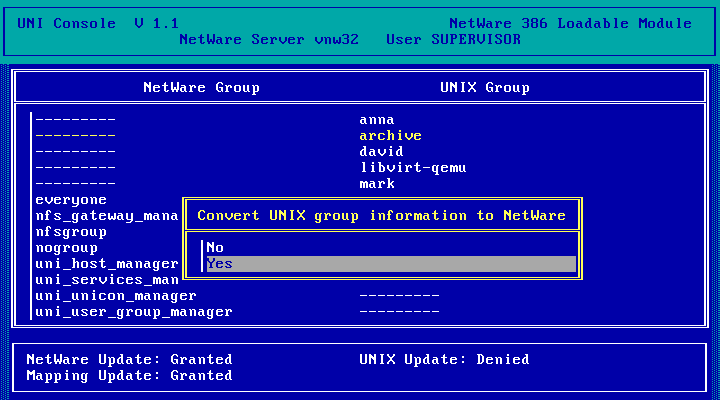Click the Convert UNIX group information title
This screenshot has width=720, height=400.
point(381,216)
